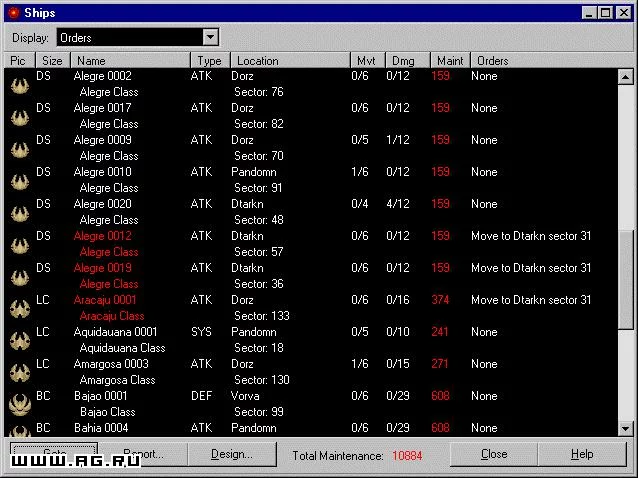Click Sector: 133 location text
The height and width of the screenshot is (478, 638).
[x=262, y=316]
